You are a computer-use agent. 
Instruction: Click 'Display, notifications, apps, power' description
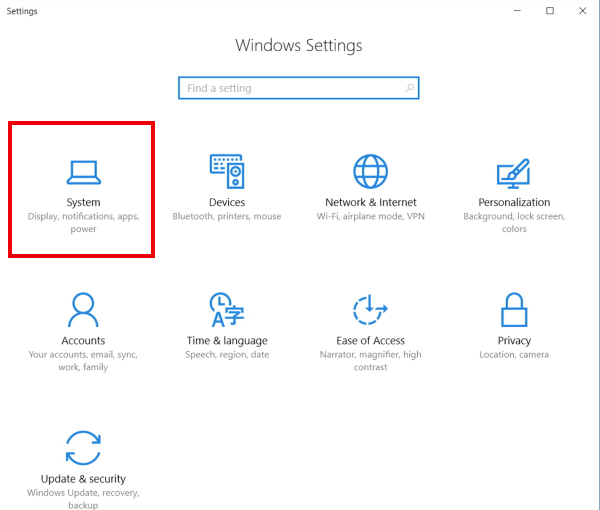83,222
